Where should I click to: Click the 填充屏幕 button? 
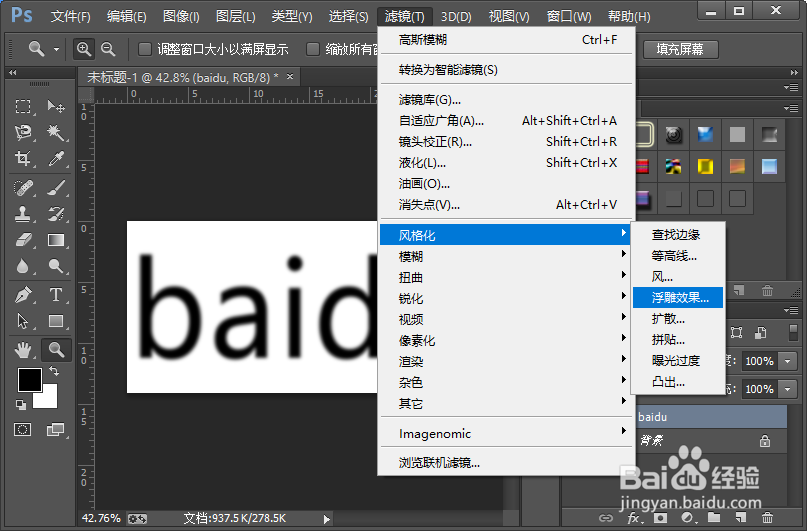tap(680, 49)
